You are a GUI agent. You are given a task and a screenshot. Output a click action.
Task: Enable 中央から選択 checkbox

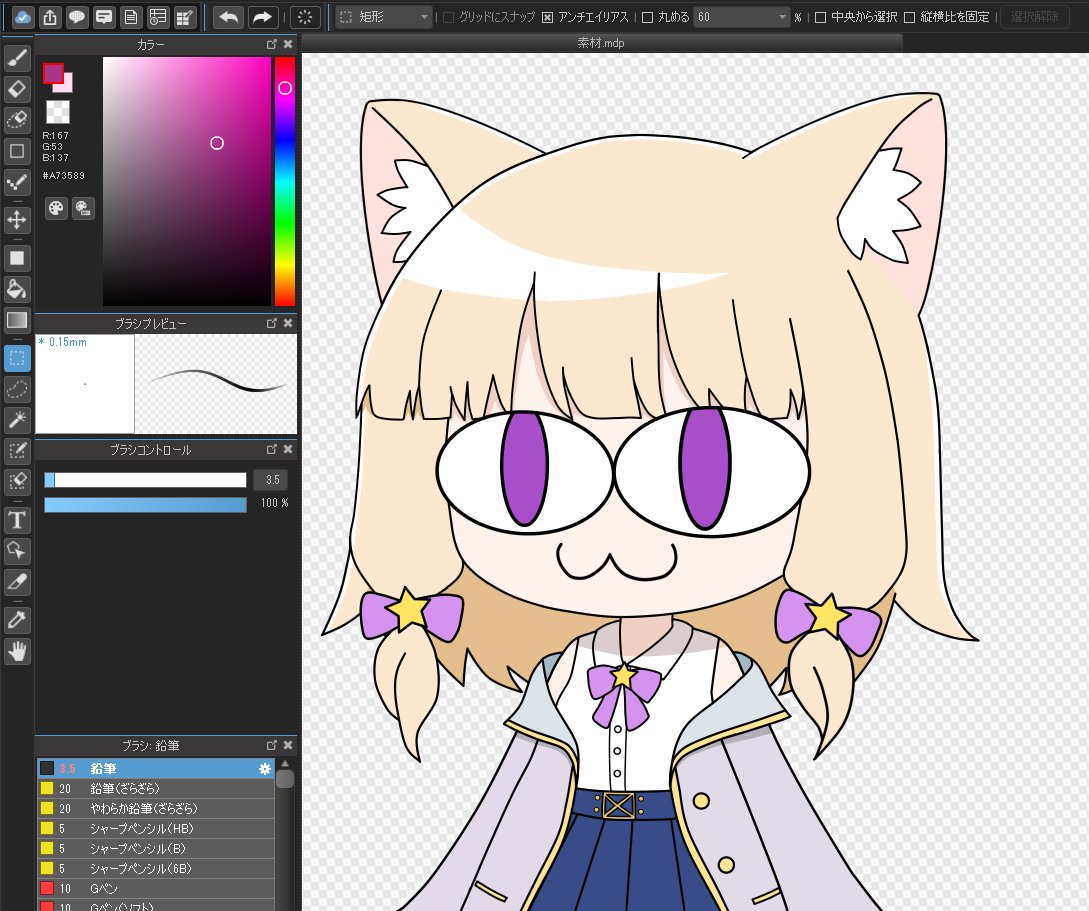tap(820, 17)
